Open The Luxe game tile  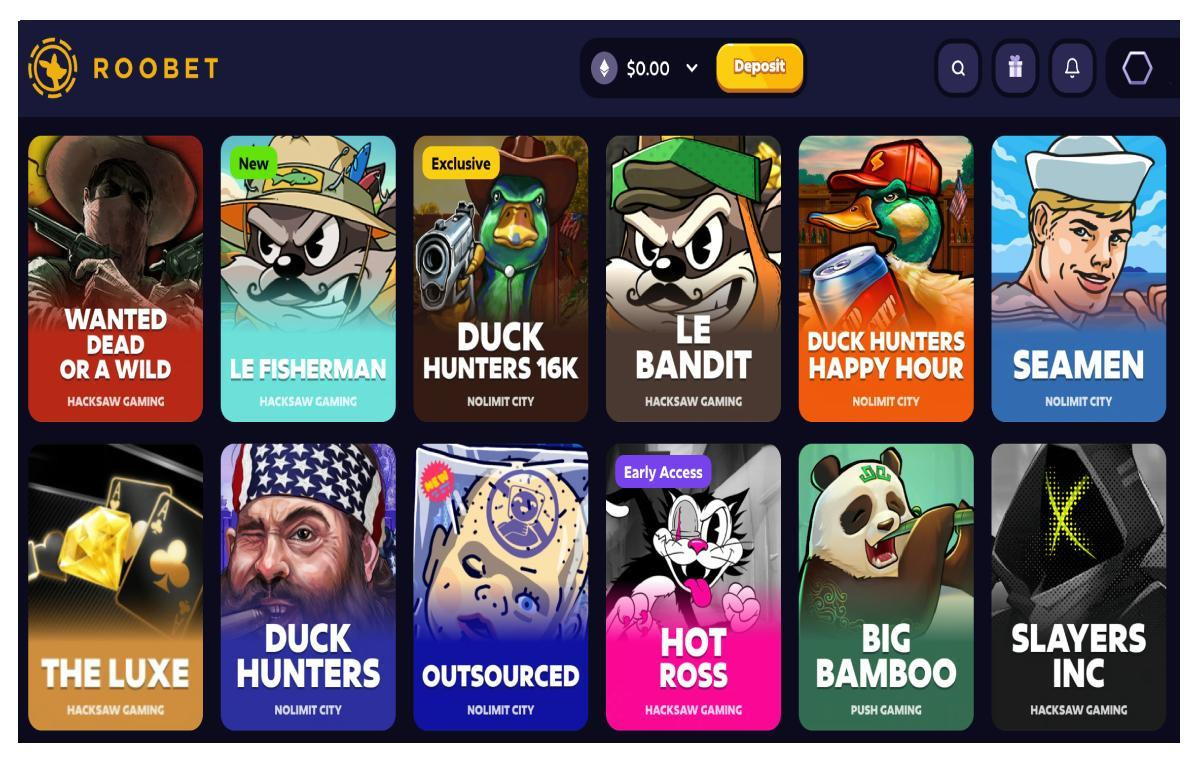115,587
